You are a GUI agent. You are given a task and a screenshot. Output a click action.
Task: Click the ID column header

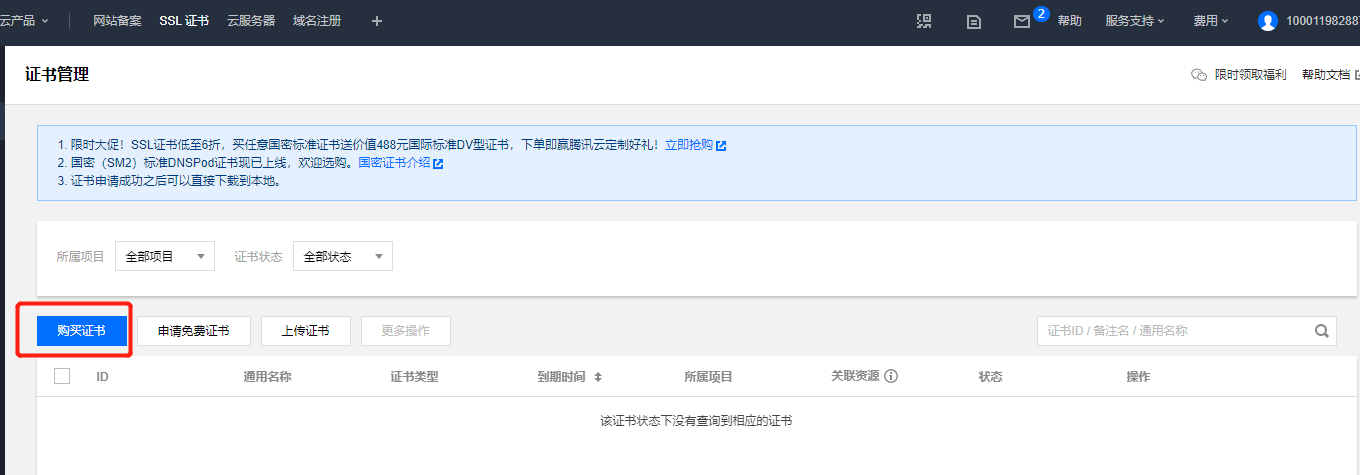click(x=102, y=377)
